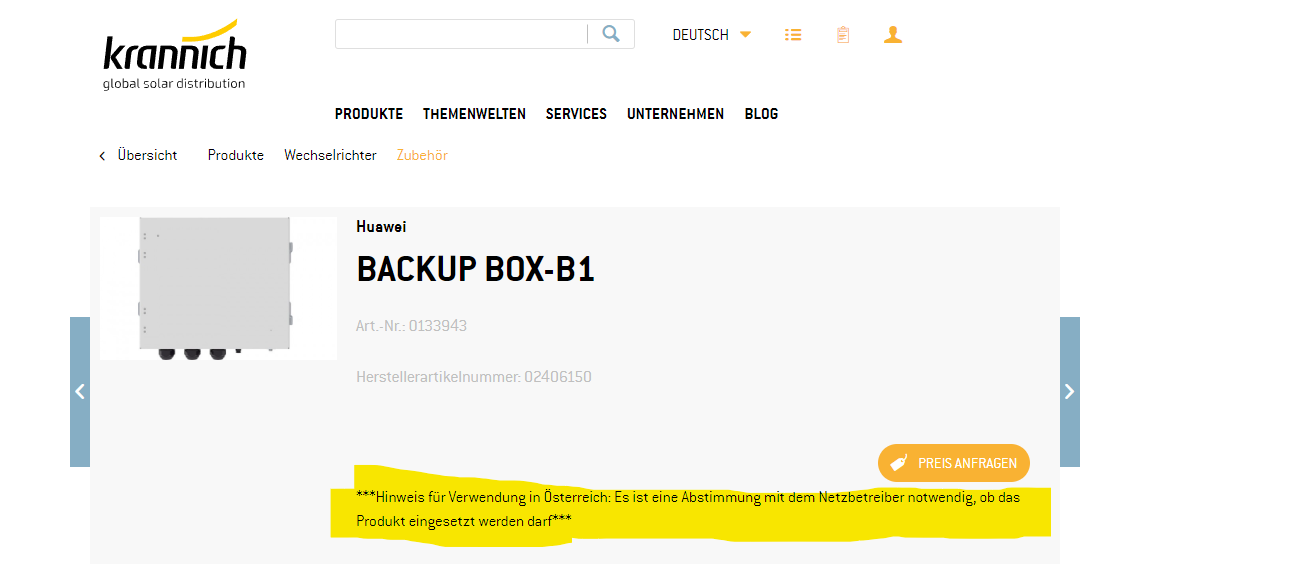The image size is (1313, 564).
Task: Open the UNTERNEHMEN menu
Action: click(x=675, y=114)
